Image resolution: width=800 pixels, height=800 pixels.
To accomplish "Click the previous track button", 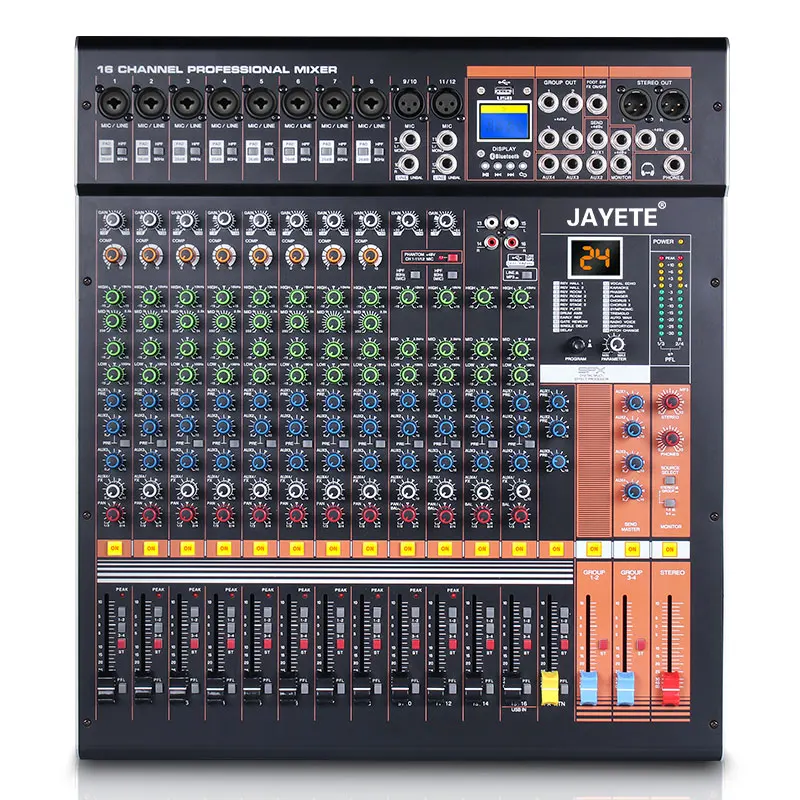I will click(498, 166).
